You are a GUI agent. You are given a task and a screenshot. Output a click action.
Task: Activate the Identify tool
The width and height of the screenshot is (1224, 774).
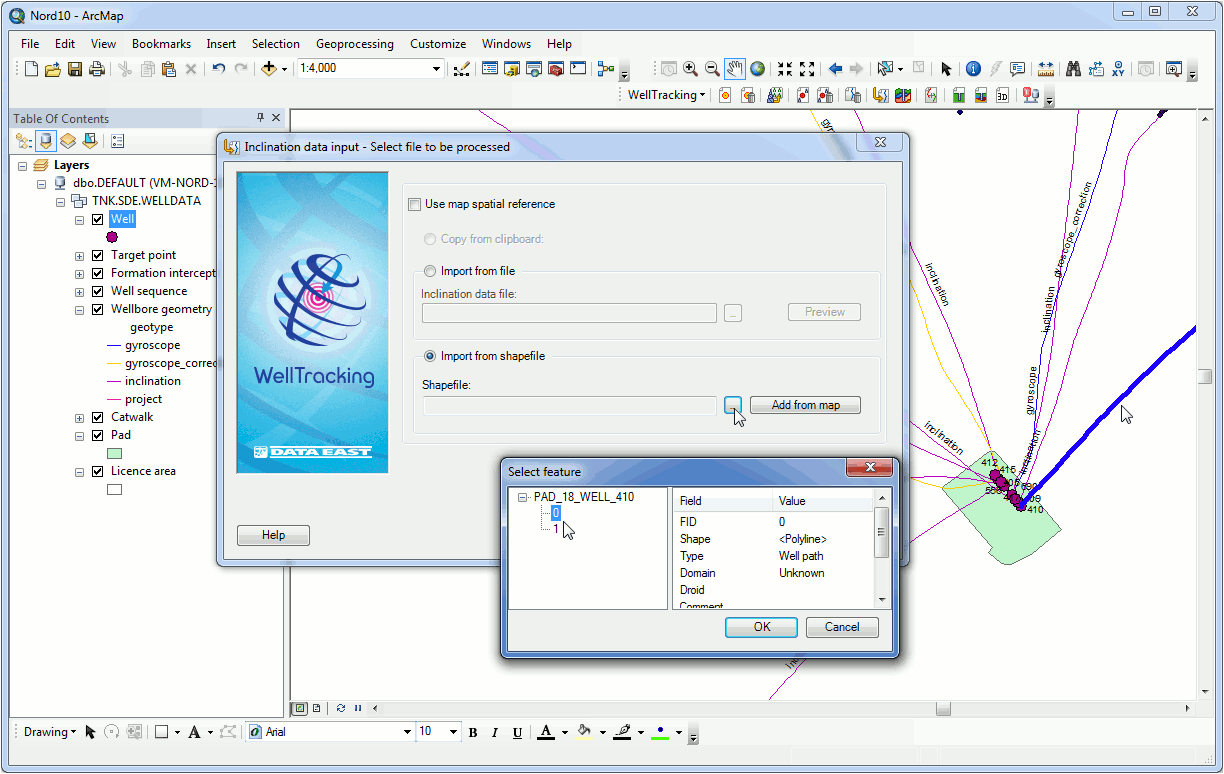(973, 69)
